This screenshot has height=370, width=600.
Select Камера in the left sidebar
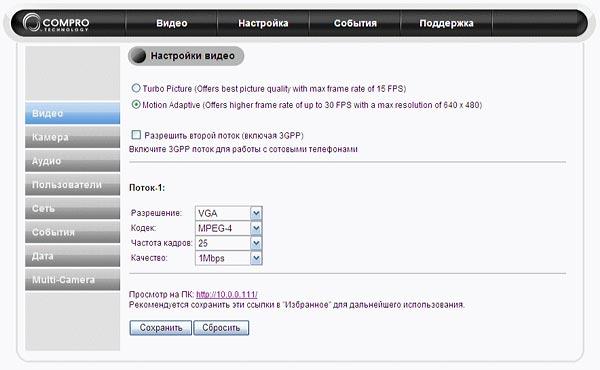click(72, 137)
